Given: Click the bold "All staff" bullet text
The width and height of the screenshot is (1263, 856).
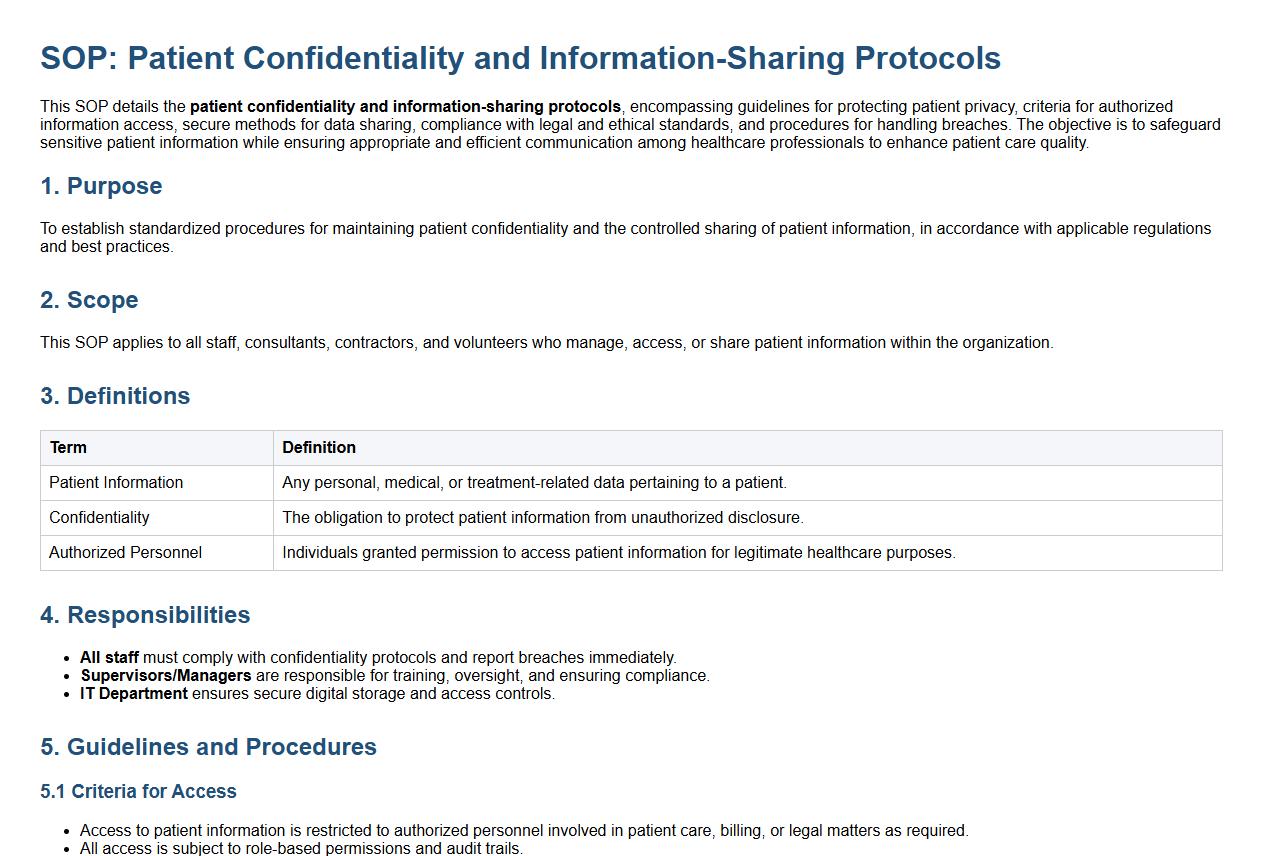Looking at the screenshot, I should (109, 658).
